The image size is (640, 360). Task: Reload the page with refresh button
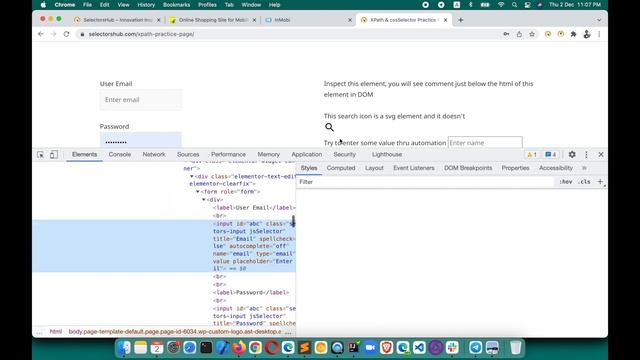(x=66, y=34)
